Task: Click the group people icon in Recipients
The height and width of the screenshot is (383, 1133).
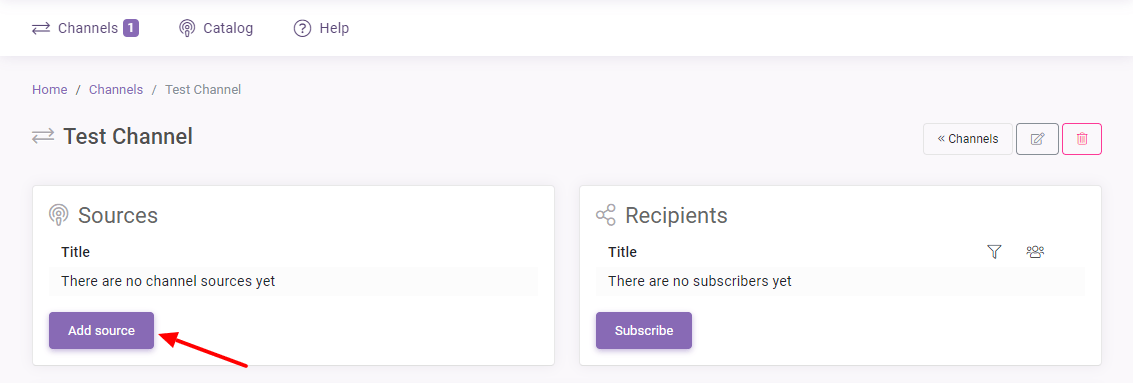Action: pos(1035,251)
